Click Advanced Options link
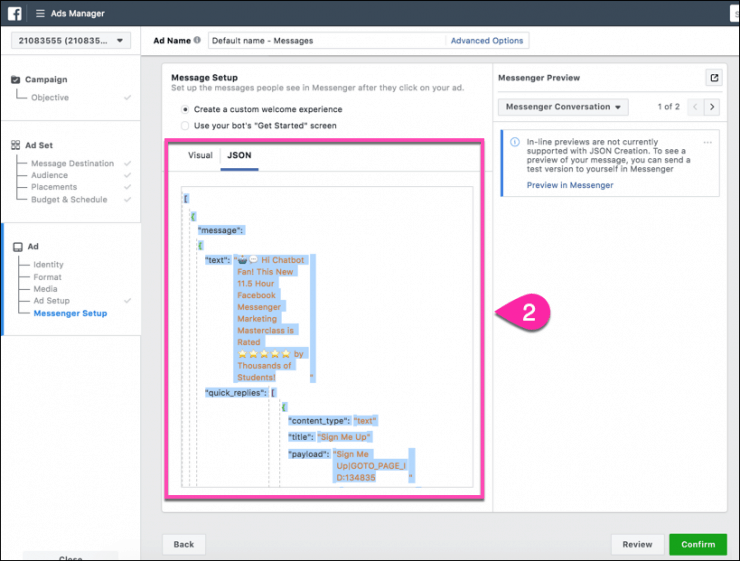 [x=487, y=41]
